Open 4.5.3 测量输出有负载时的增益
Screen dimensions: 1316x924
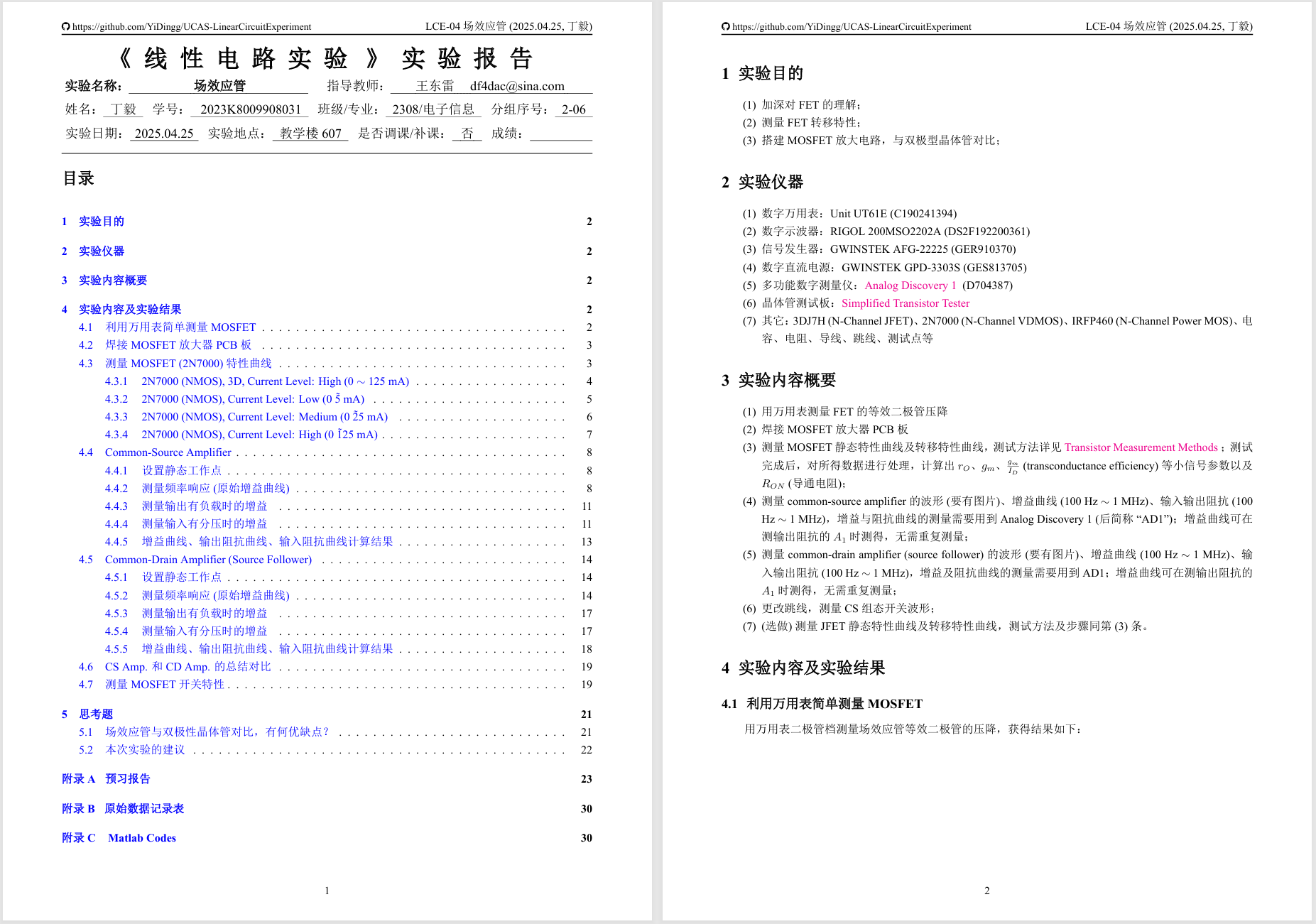[x=186, y=614]
